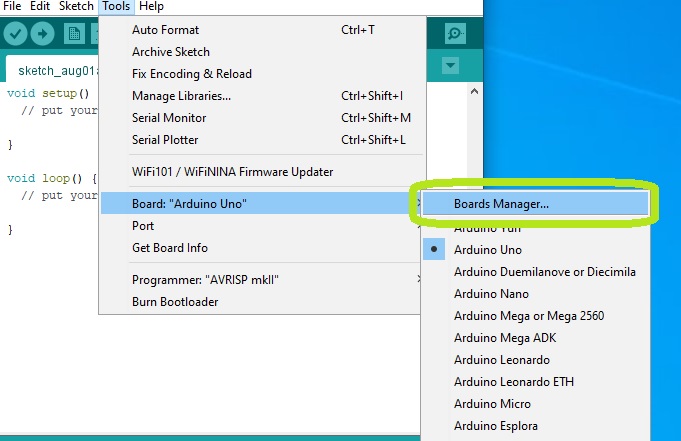Click the Upload arrow icon
The width and height of the screenshot is (681, 441).
click(43, 34)
